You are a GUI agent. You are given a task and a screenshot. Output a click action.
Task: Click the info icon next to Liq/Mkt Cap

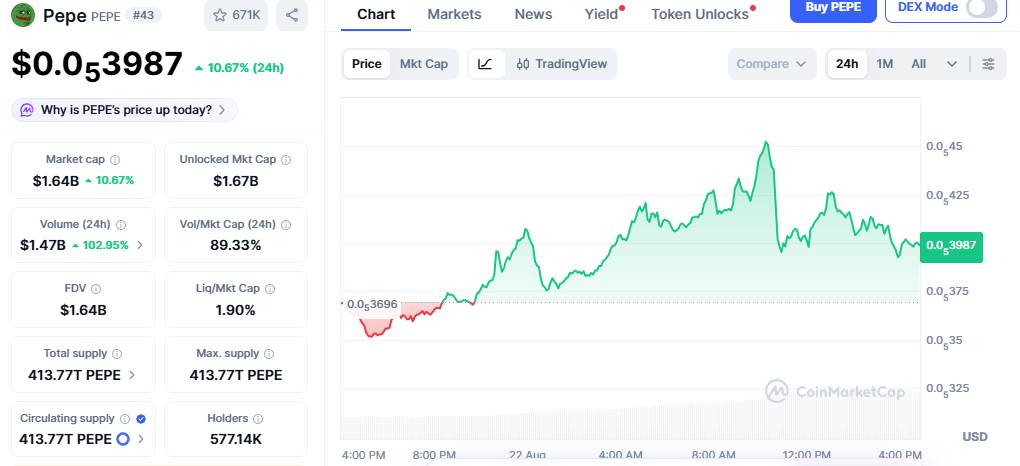click(270, 288)
